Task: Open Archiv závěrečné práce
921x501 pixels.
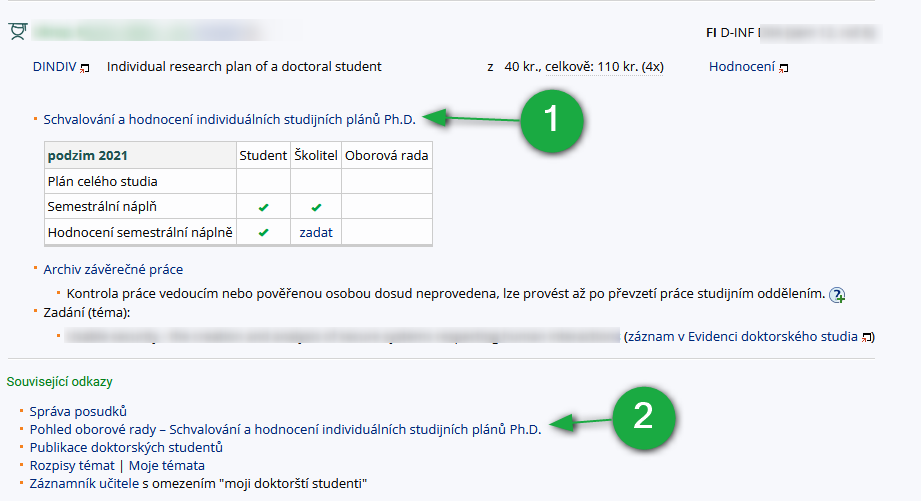Action: pos(113,269)
